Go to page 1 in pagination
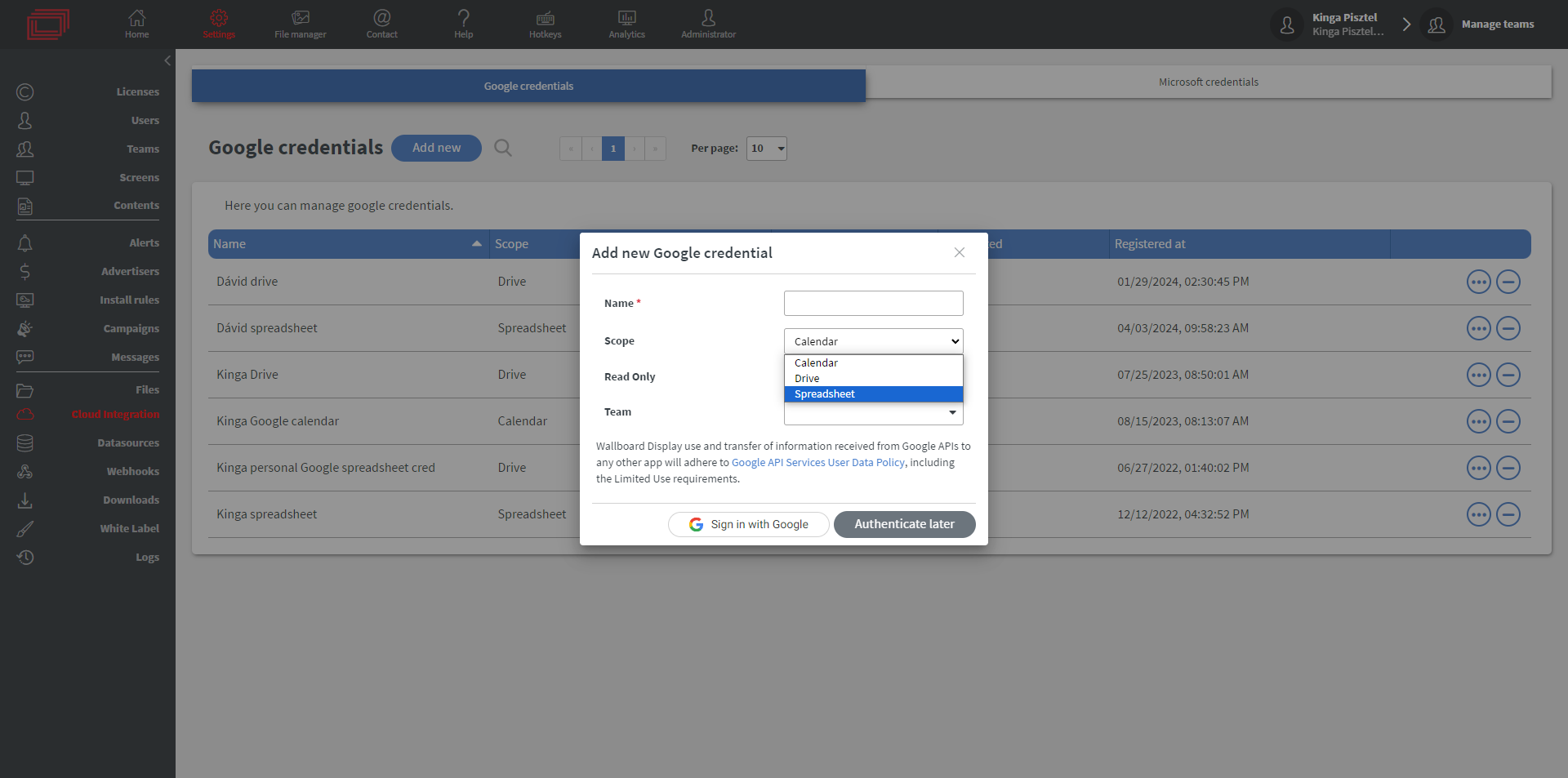1568x778 pixels. coord(613,149)
